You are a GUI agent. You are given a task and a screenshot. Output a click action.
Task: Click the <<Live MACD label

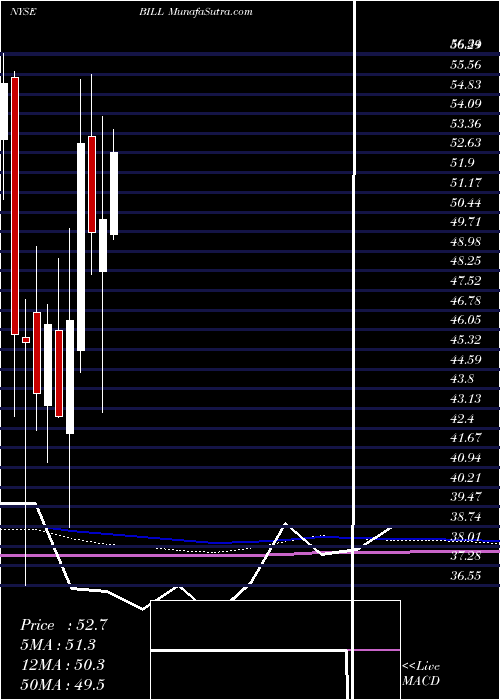(421, 673)
